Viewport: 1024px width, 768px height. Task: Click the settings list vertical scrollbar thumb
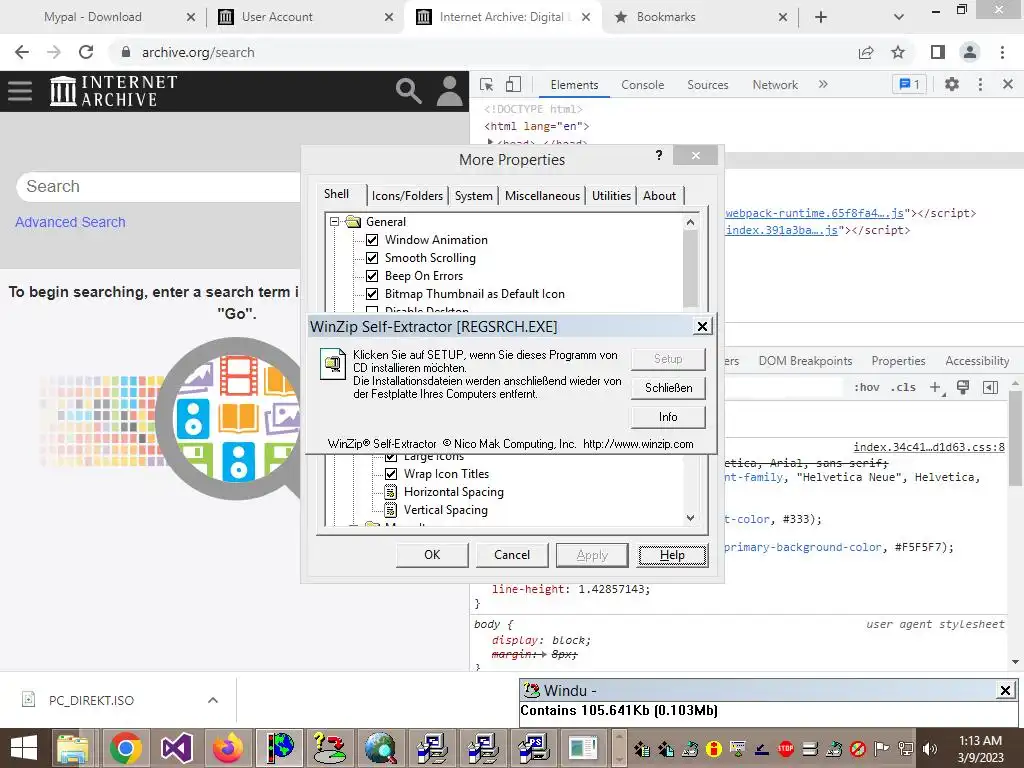click(x=690, y=268)
